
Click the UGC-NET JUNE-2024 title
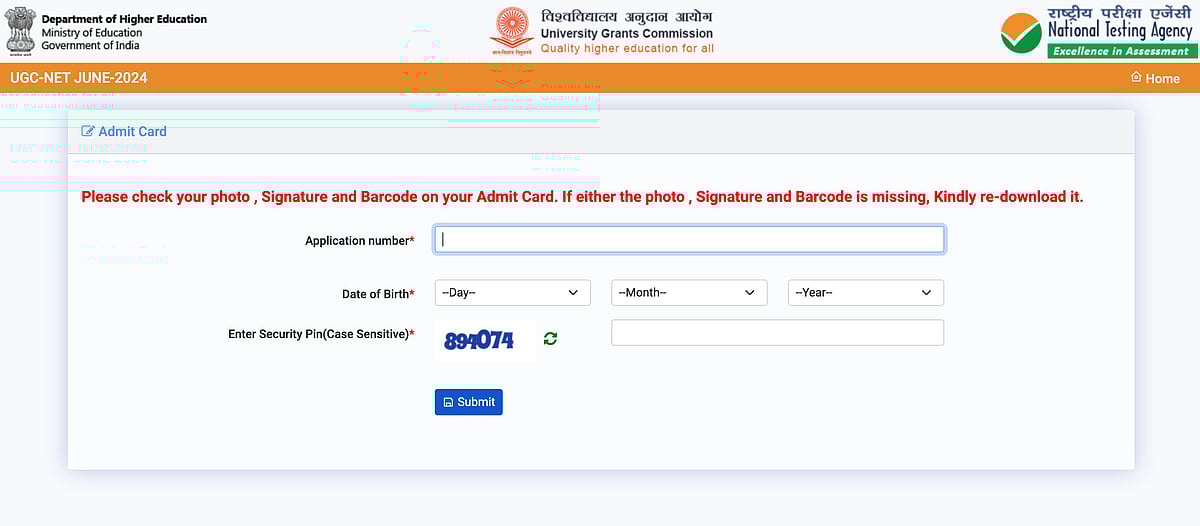click(79, 78)
